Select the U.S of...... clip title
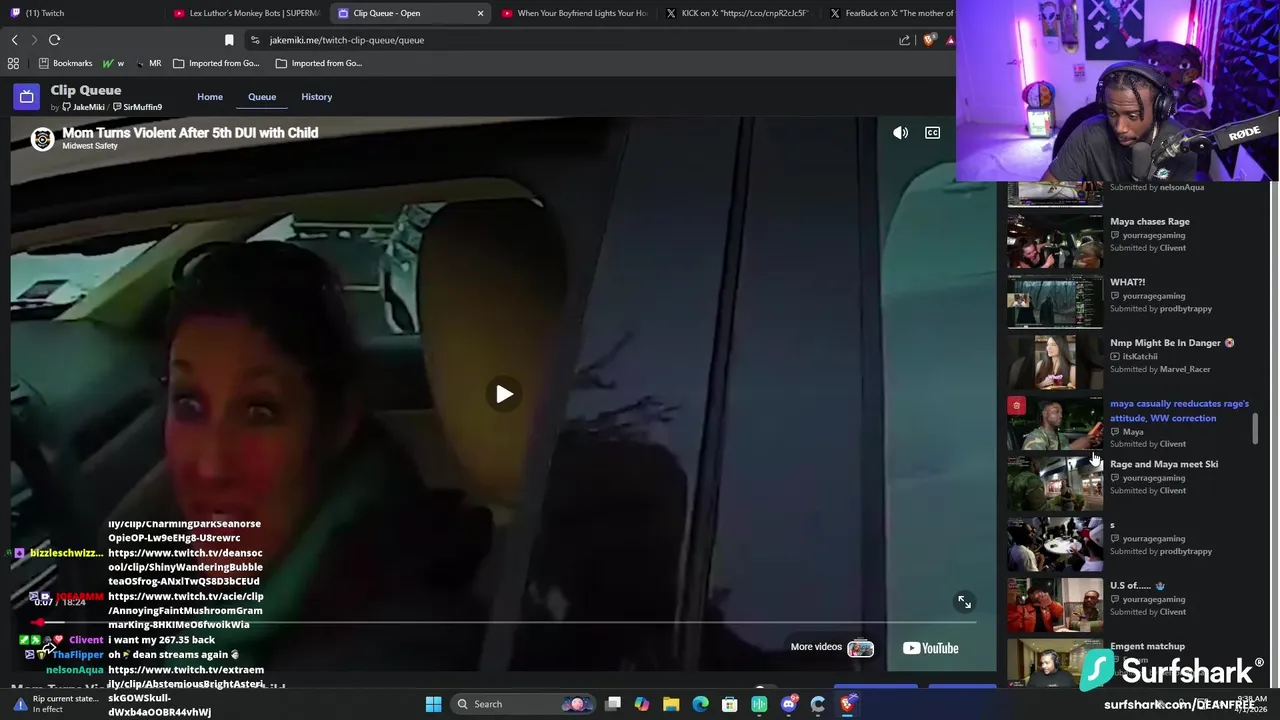Image resolution: width=1280 pixels, height=720 pixels. coord(1137,585)
